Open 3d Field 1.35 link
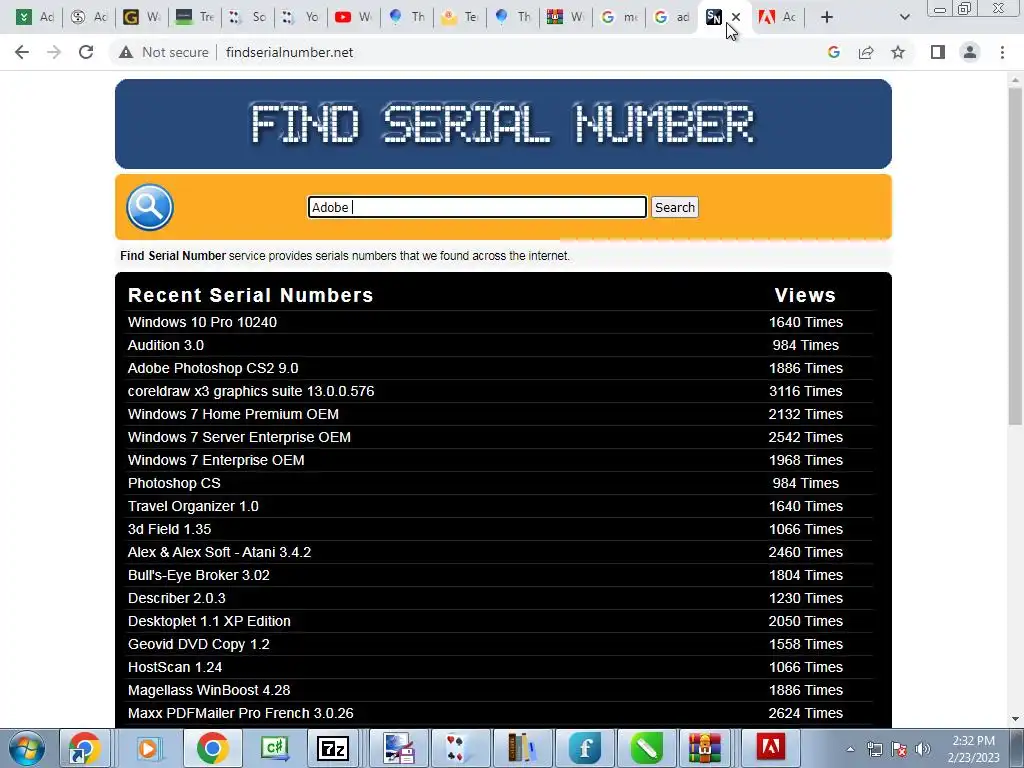Screen dimensions: 1024x768 point(169,529)
